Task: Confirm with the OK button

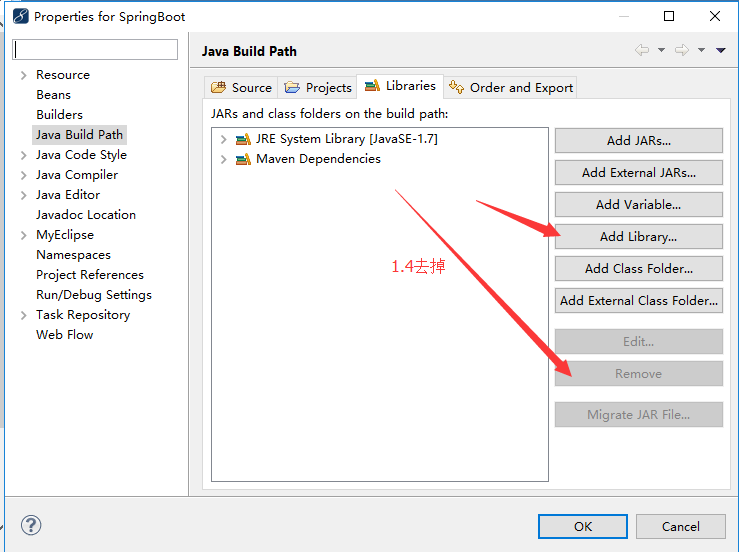Action: [583, 527]
